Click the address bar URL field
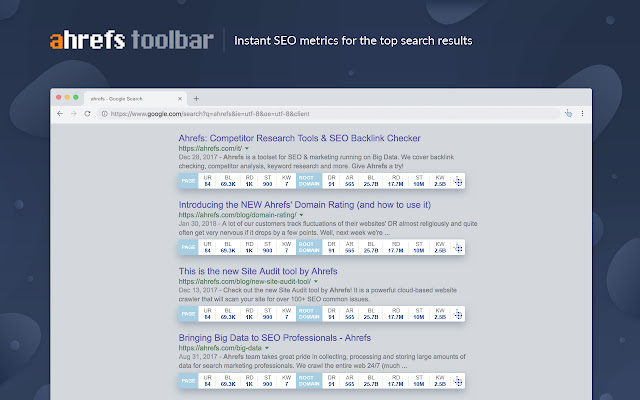Viewport: 640px width, 400px height. [x=329, y=114]
